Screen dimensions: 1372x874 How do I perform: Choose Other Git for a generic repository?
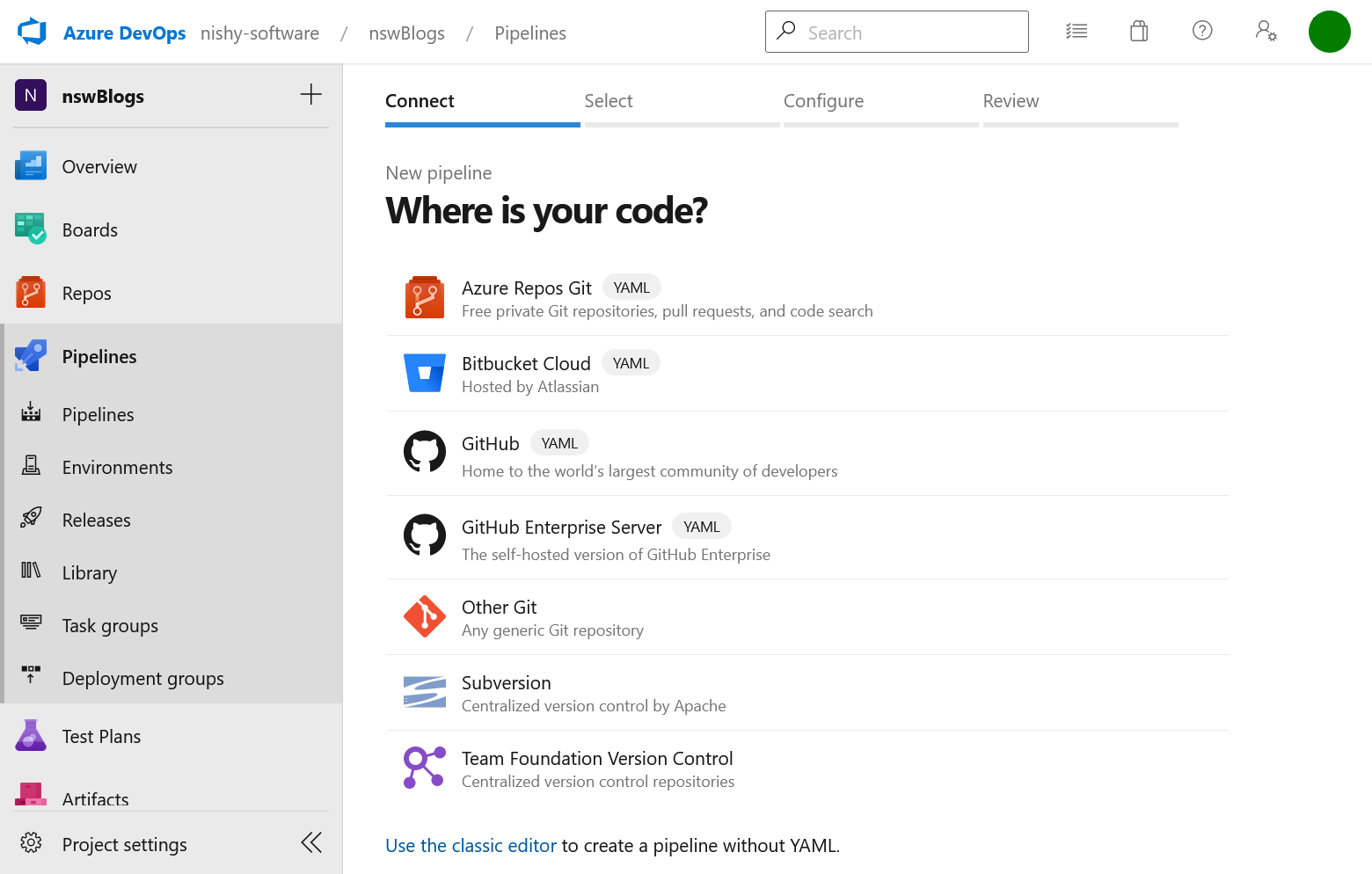[x=499, y=607]
